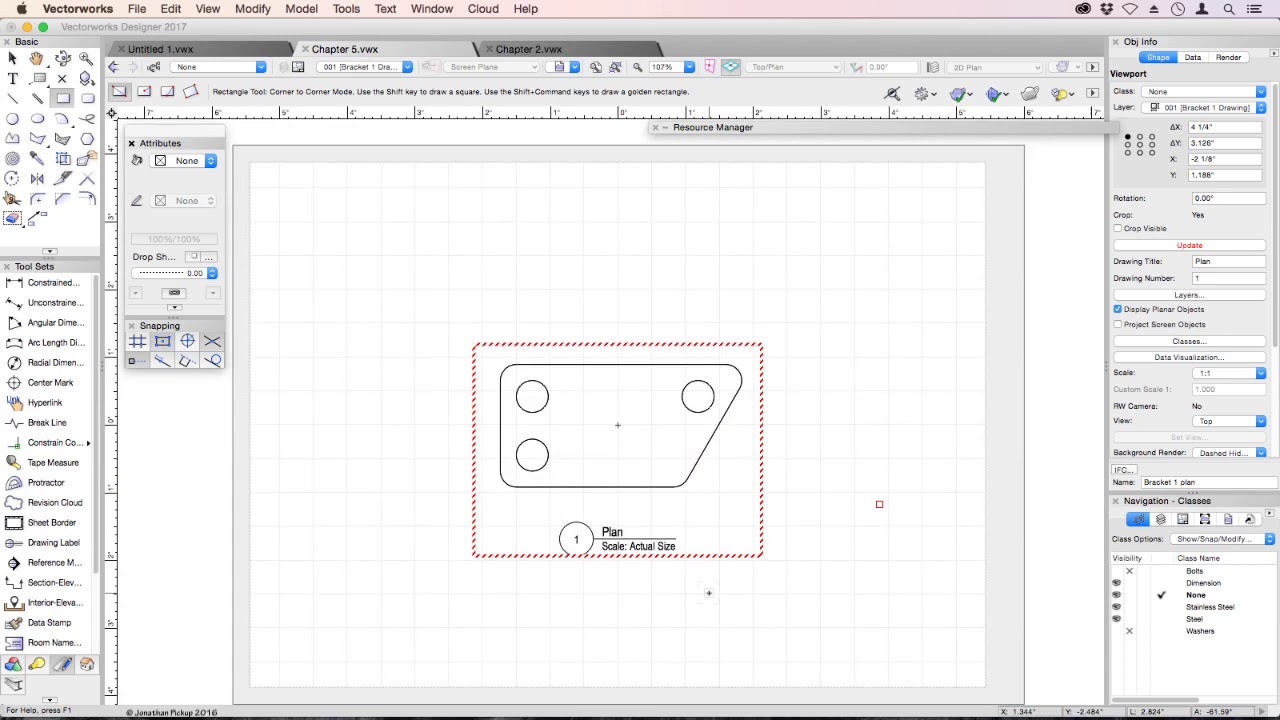Open the Class dropdown in Obj Info
The height and width of the screenshot is (720, 1280).
1205,92
